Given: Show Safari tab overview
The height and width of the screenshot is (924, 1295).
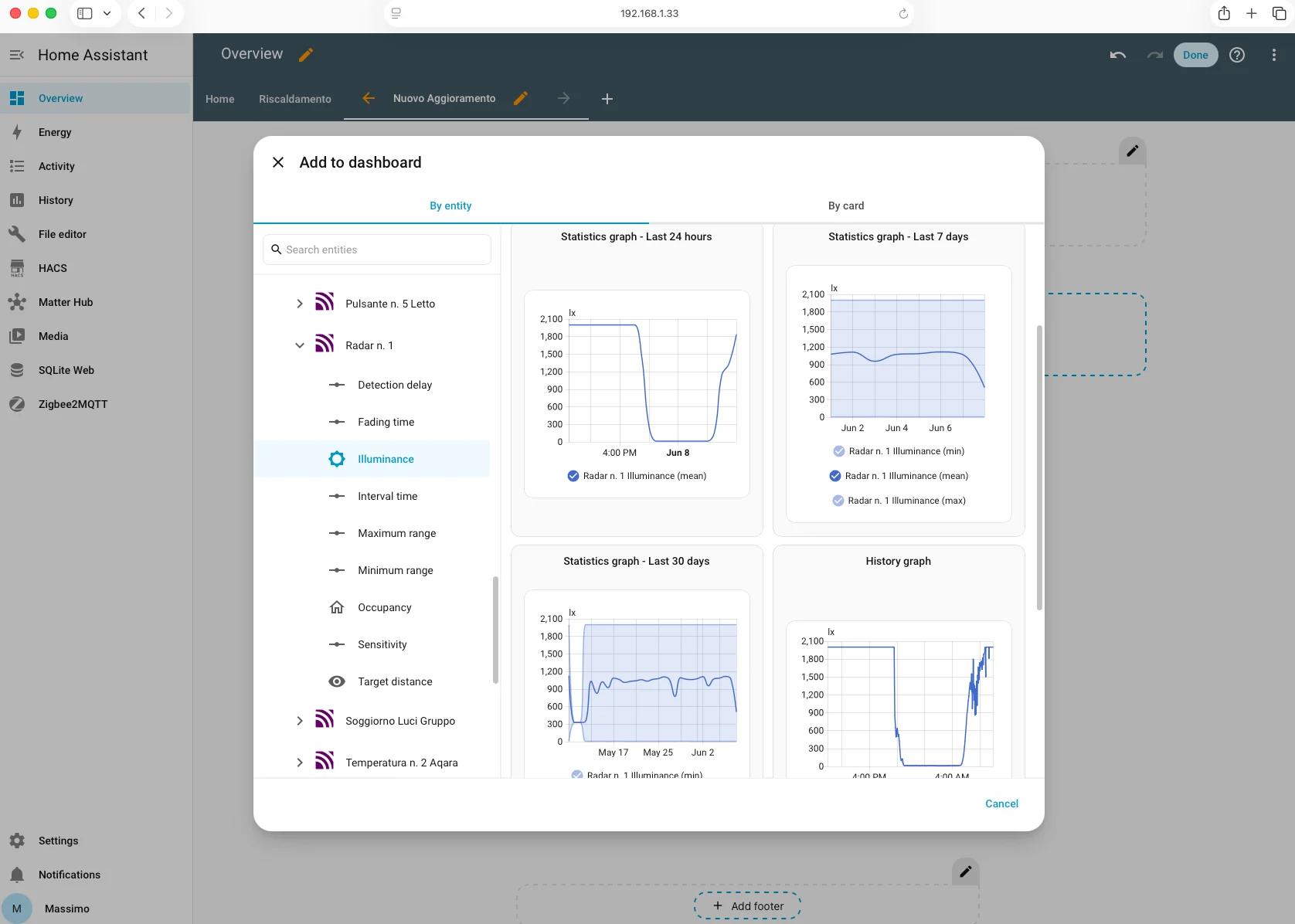Looking at the screenshot, I should click(1279, 13).
